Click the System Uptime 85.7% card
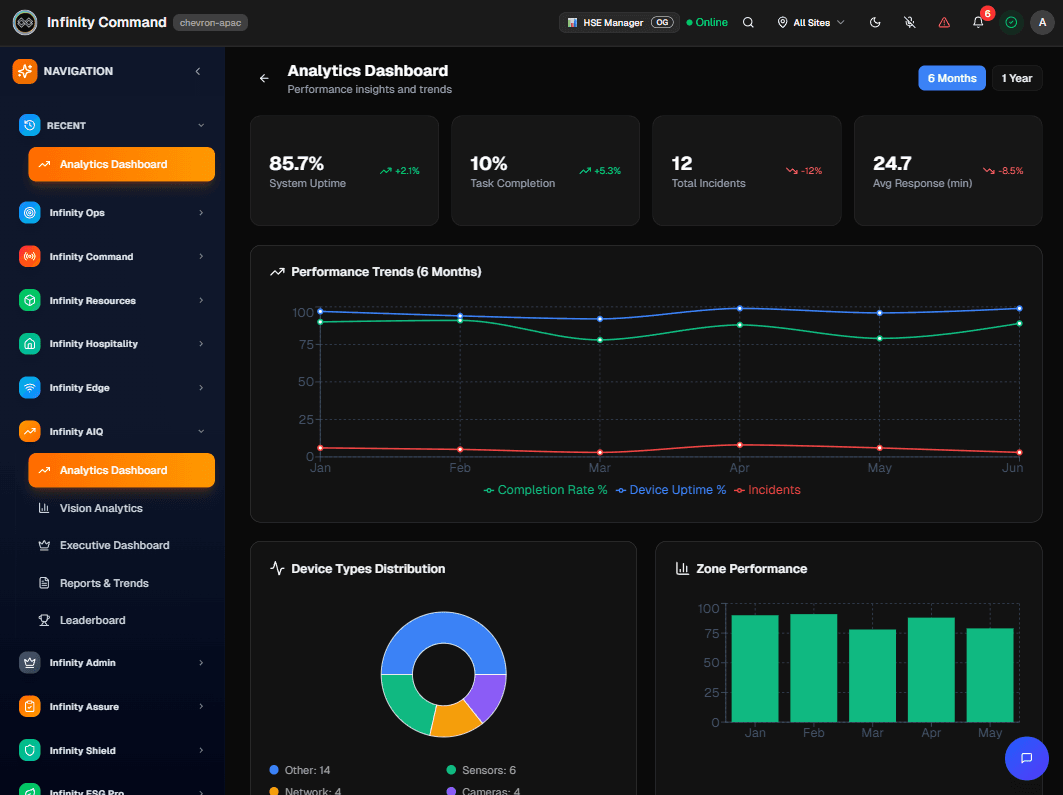This screenshot has width=1063, height=795. tap(344, 170)
